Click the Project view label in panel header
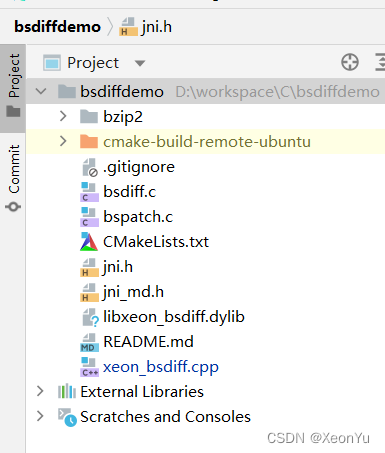 point(93,63)
